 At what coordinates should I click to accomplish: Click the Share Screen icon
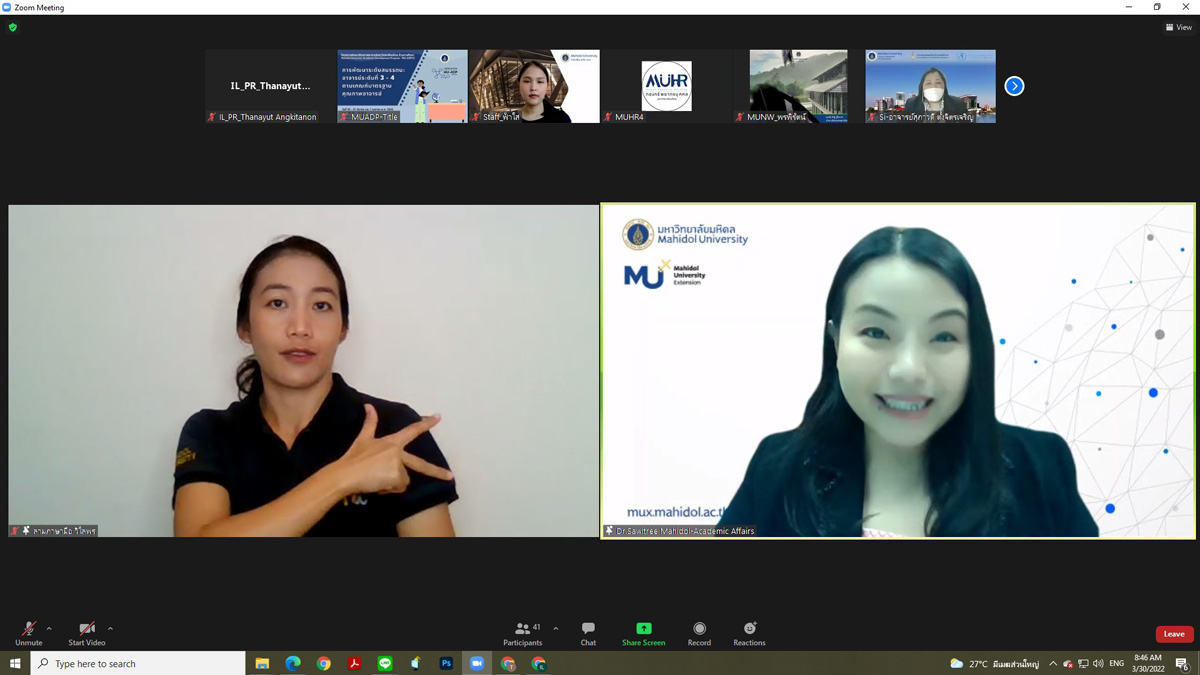click(x=643, y=633)
